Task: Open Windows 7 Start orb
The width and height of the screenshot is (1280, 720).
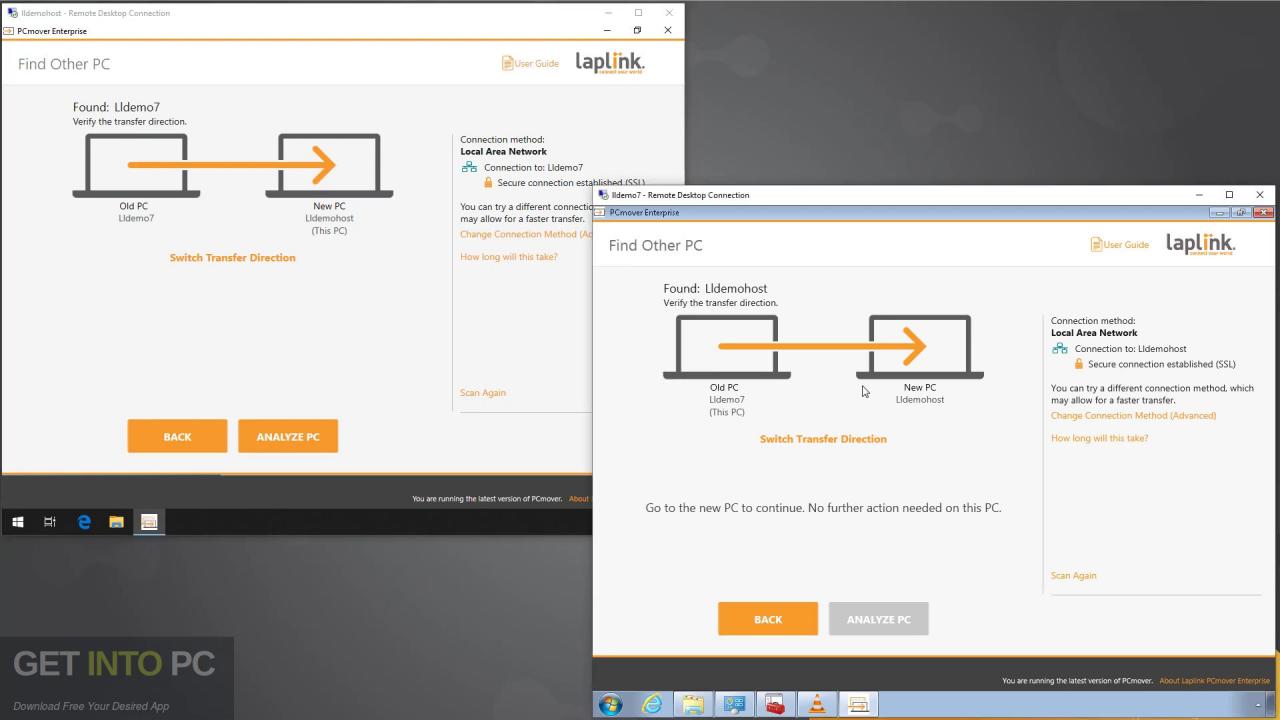Action: coord(610,704)
